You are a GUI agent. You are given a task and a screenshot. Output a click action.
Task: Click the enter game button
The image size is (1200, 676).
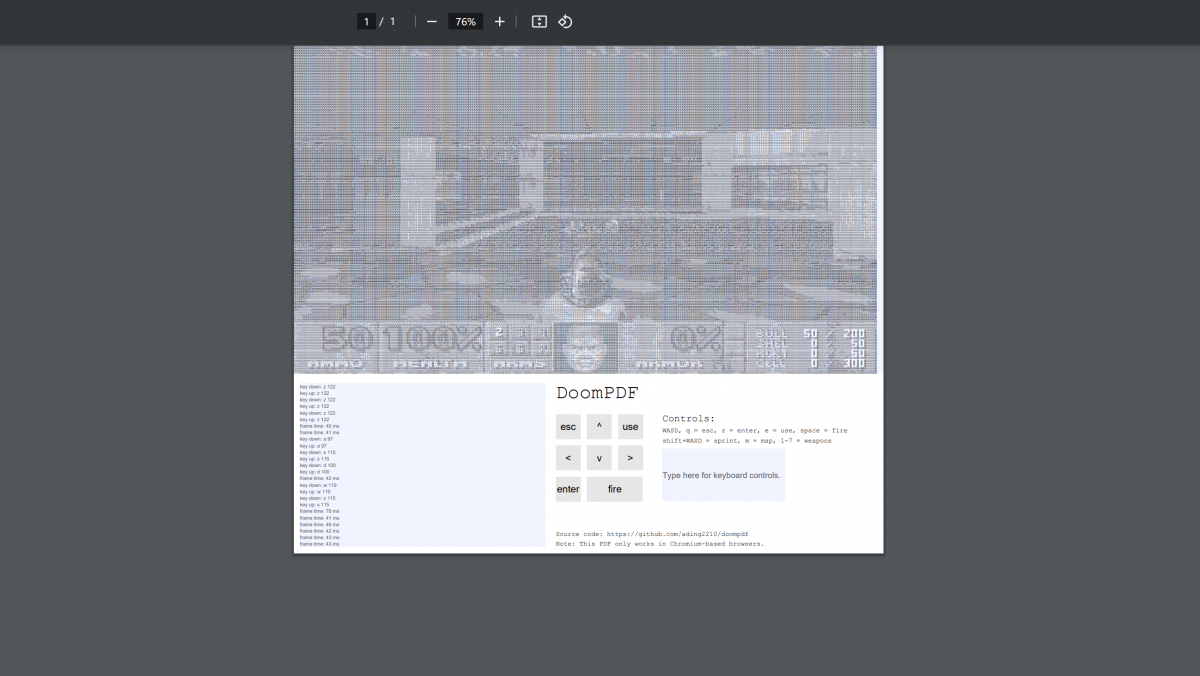click(x=568, y=489)
